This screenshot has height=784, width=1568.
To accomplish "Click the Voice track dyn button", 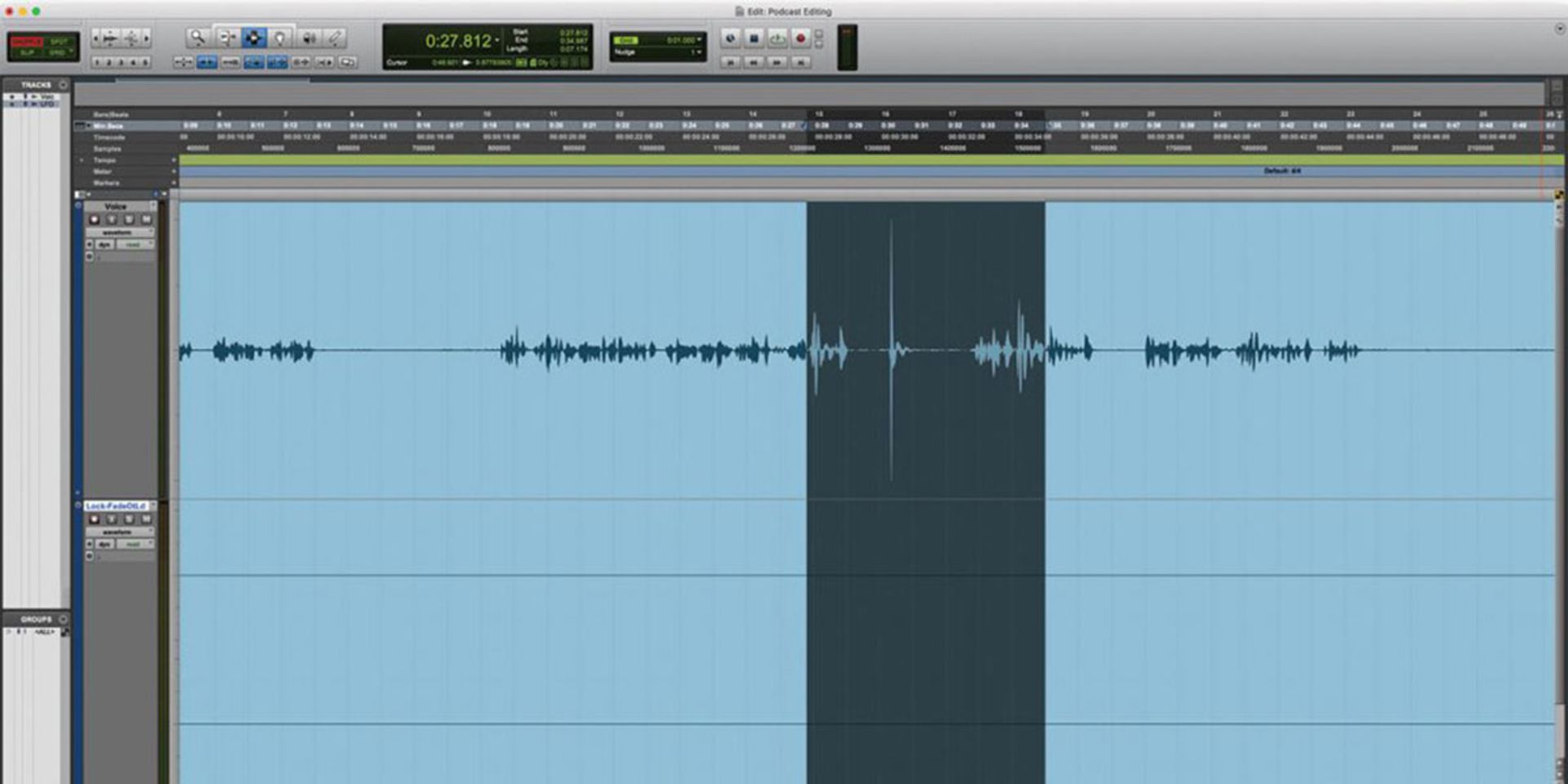I will point(105,245).
